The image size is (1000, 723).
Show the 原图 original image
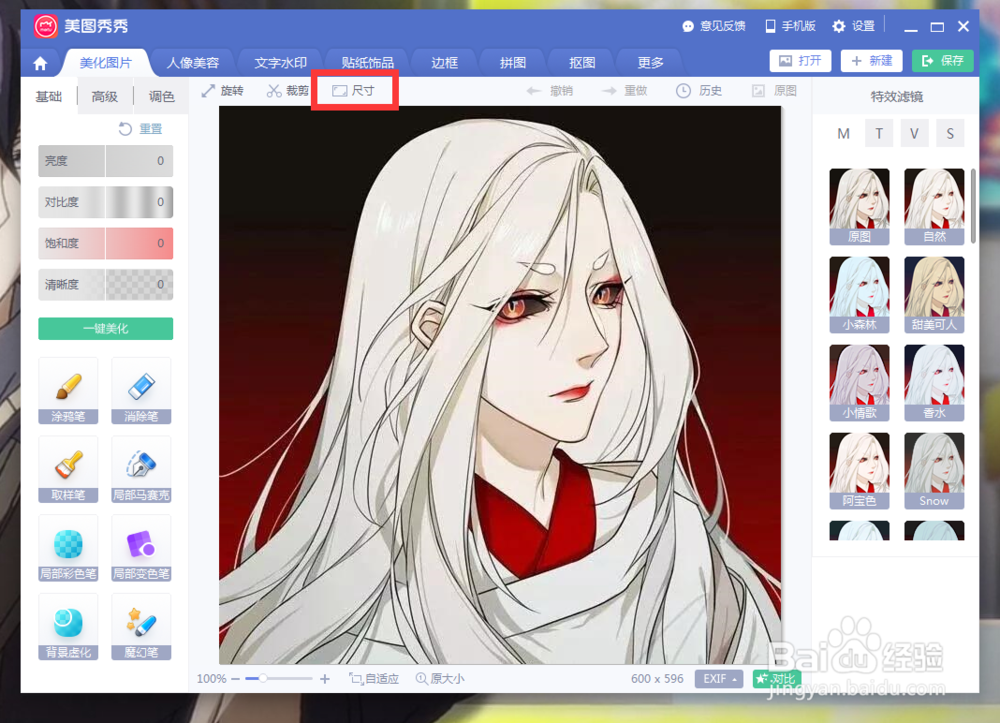pyautogui.click(x=774, y=91)
